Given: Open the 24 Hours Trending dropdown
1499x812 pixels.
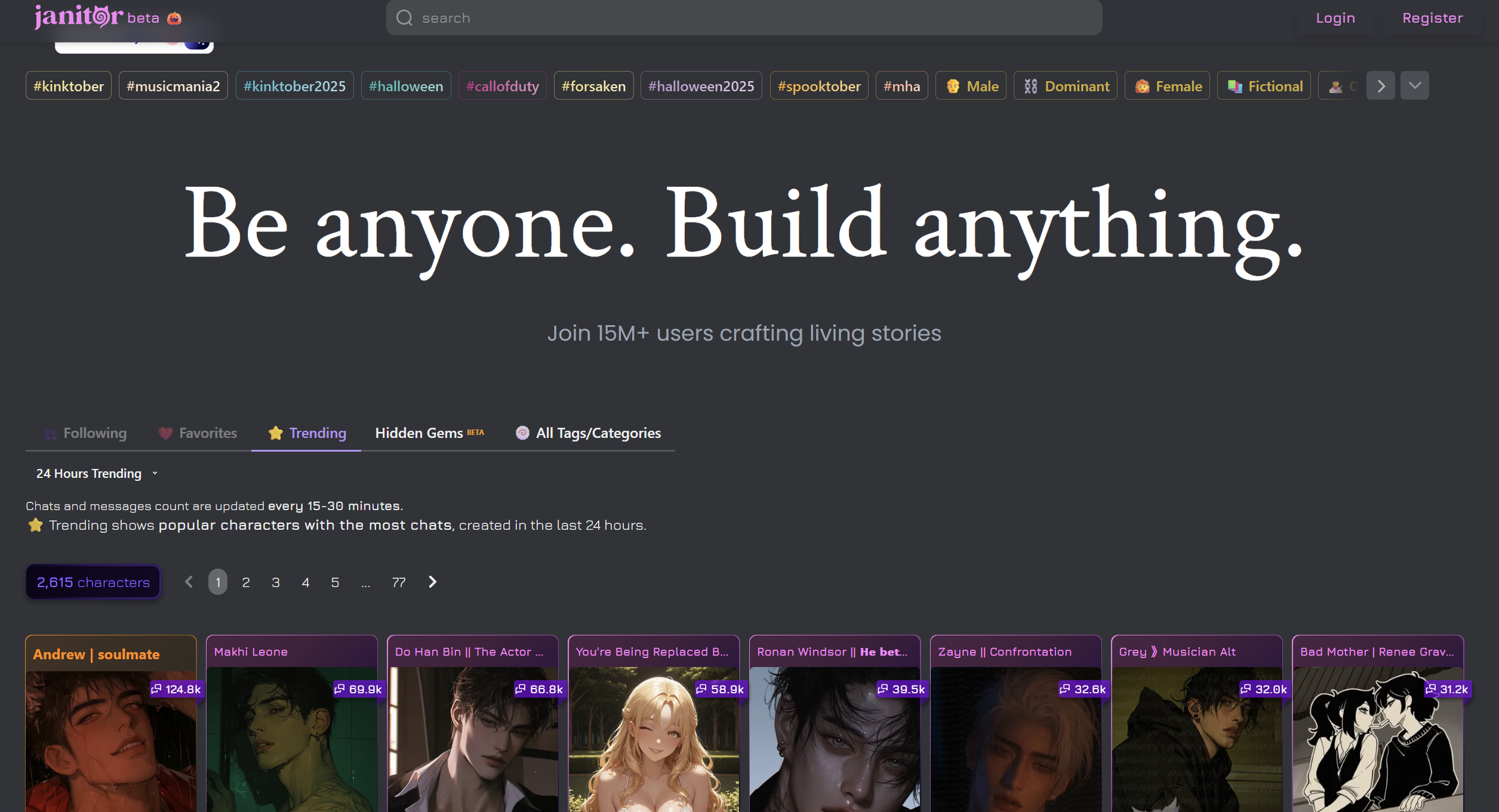Looking at the screenshot, I should point(97,473).
